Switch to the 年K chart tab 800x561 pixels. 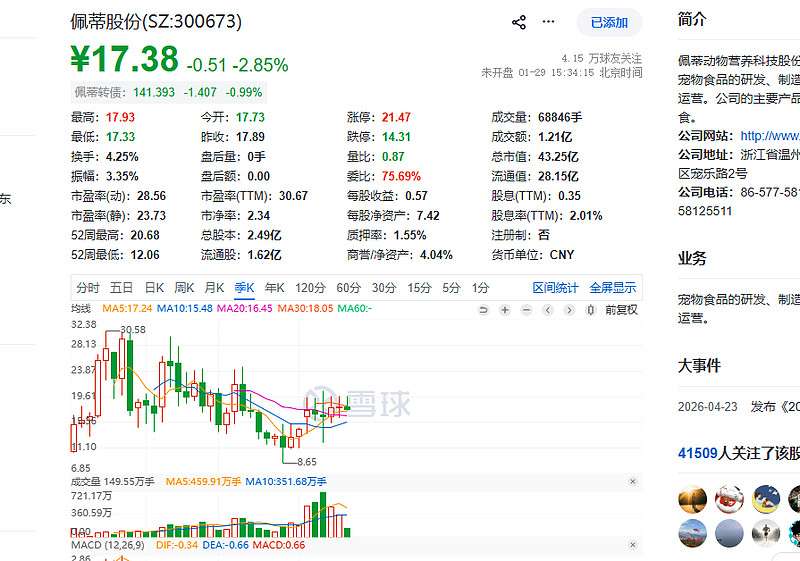point(274,288)
